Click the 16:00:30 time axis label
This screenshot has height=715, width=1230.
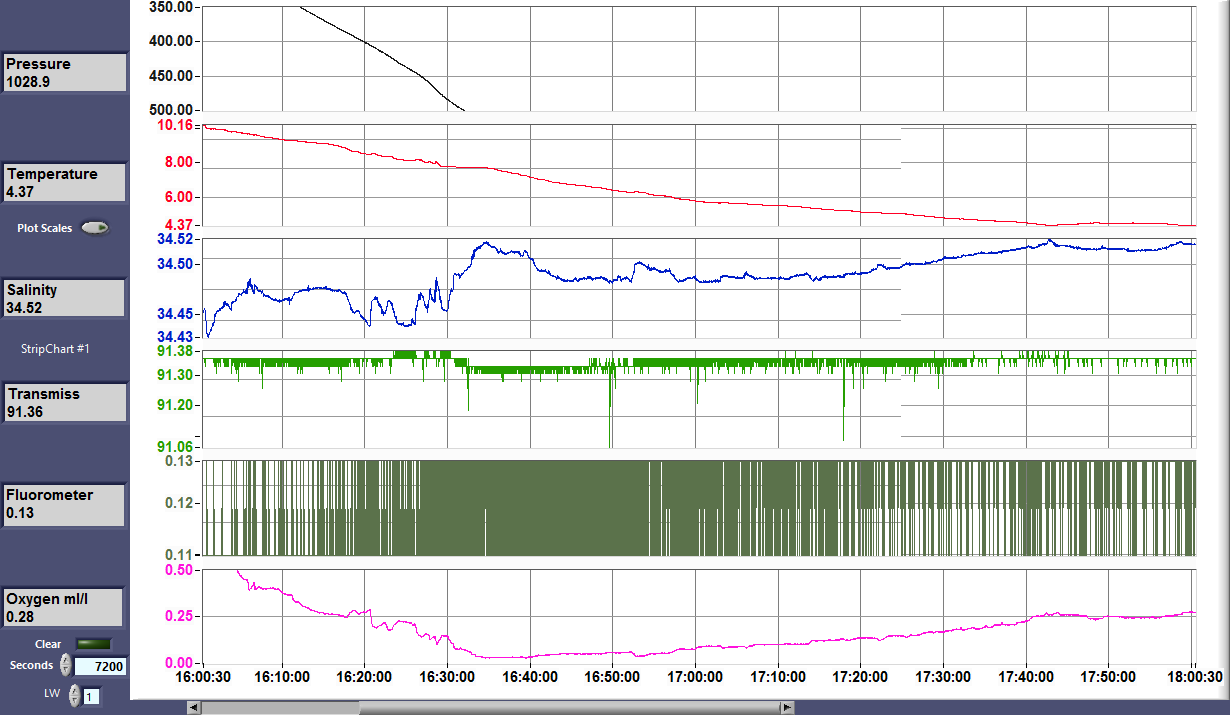[203, 677]
